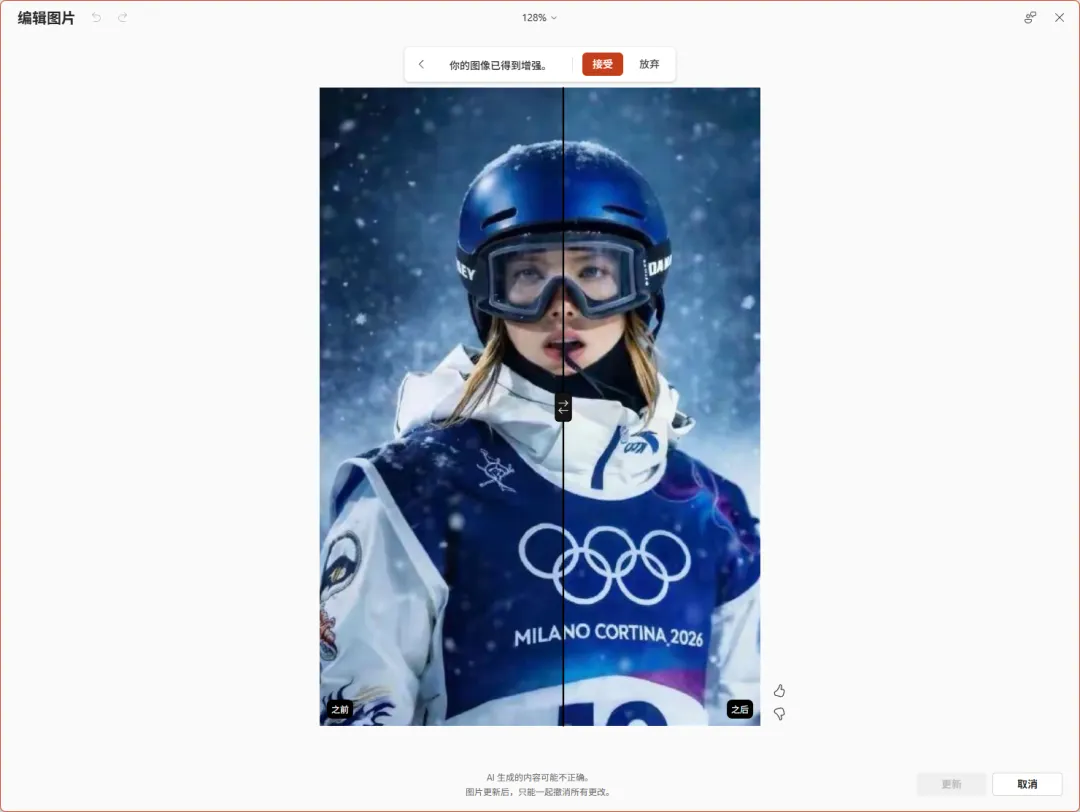
Task: Accept enhancement with 接受 button
Action: click(603, 64)
